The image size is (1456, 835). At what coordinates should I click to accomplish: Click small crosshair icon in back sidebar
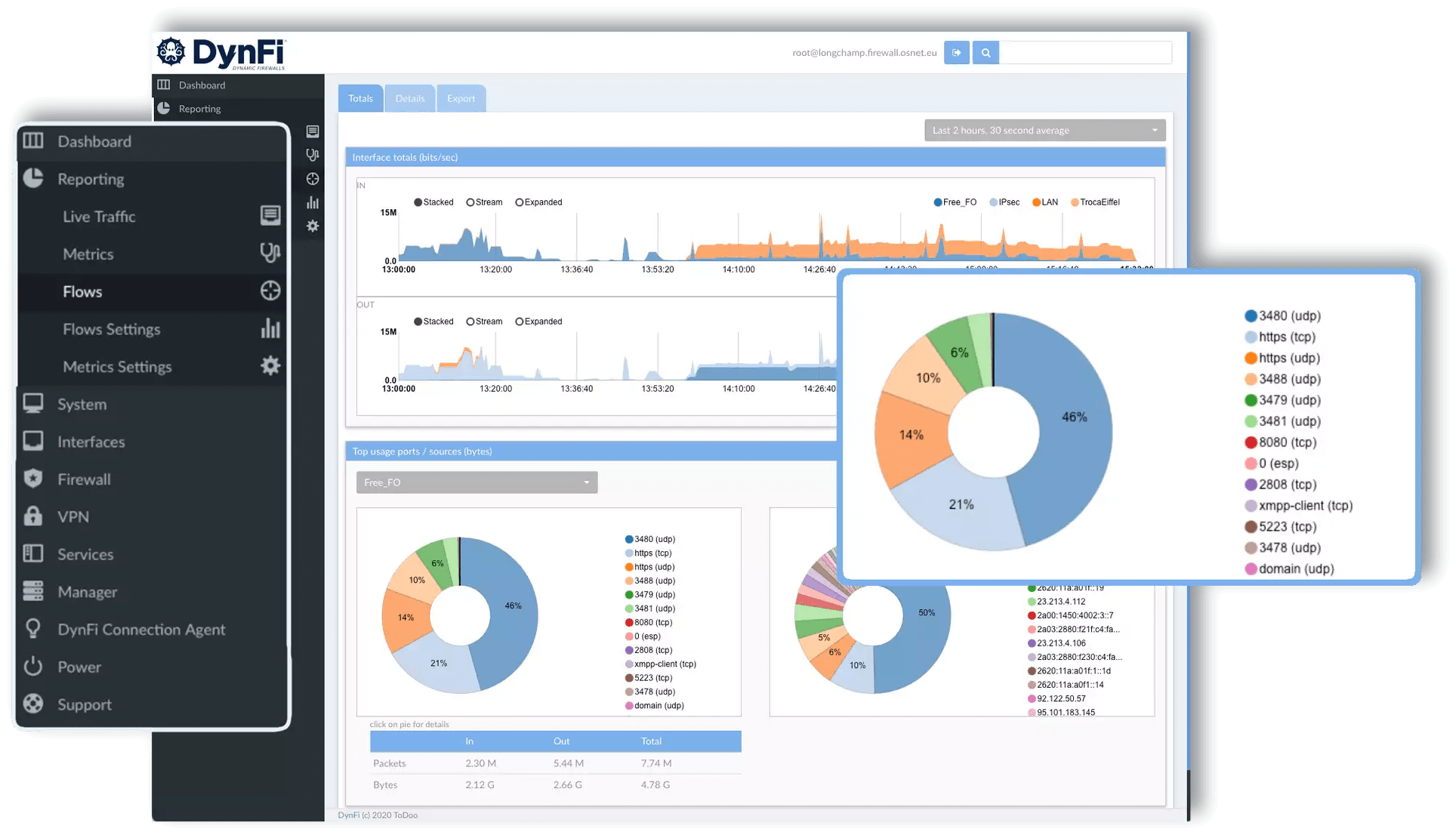click(313, 180)
